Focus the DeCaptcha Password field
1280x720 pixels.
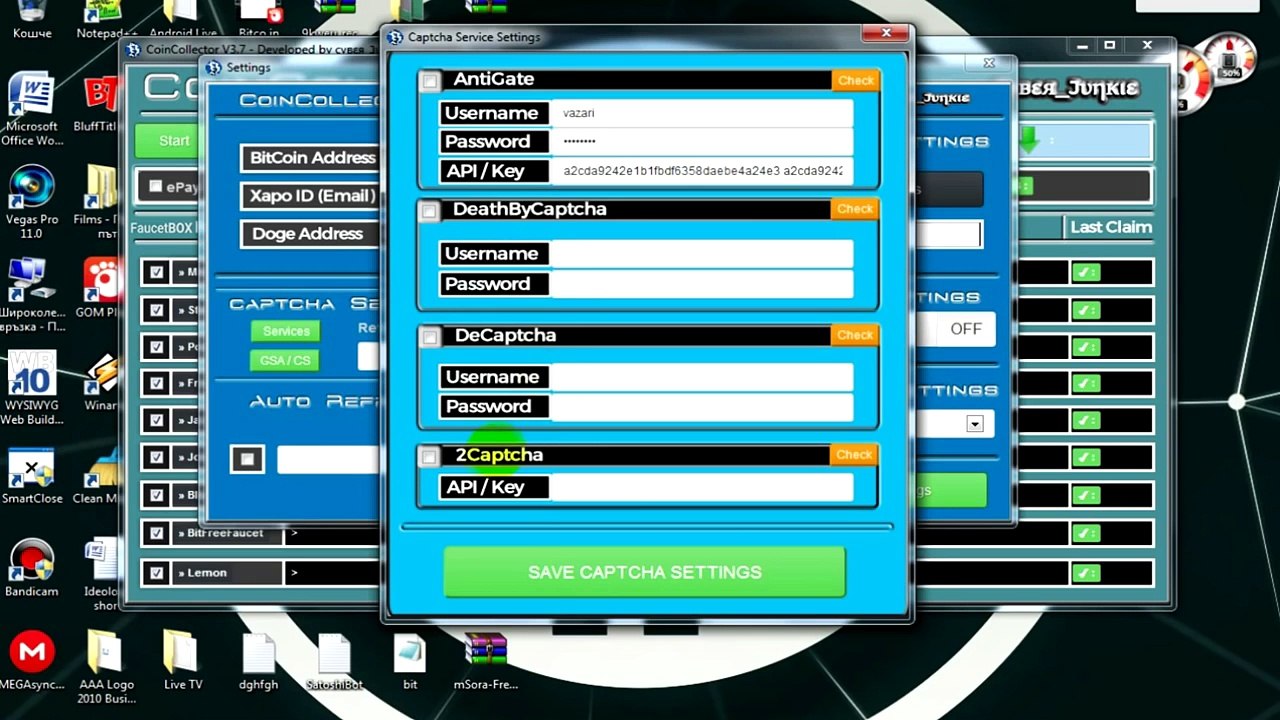pos(701,407)
